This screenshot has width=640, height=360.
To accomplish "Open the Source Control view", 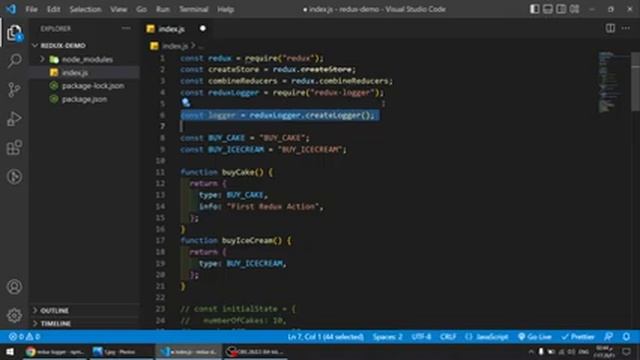I will point(14,89).
